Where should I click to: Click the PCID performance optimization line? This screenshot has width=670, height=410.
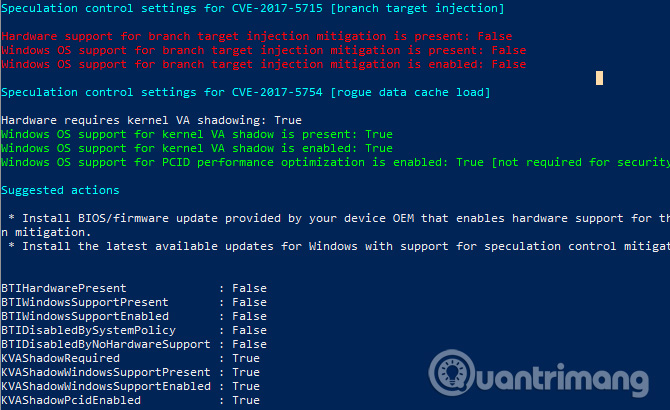pyautogui.click(x=335, y=162)
